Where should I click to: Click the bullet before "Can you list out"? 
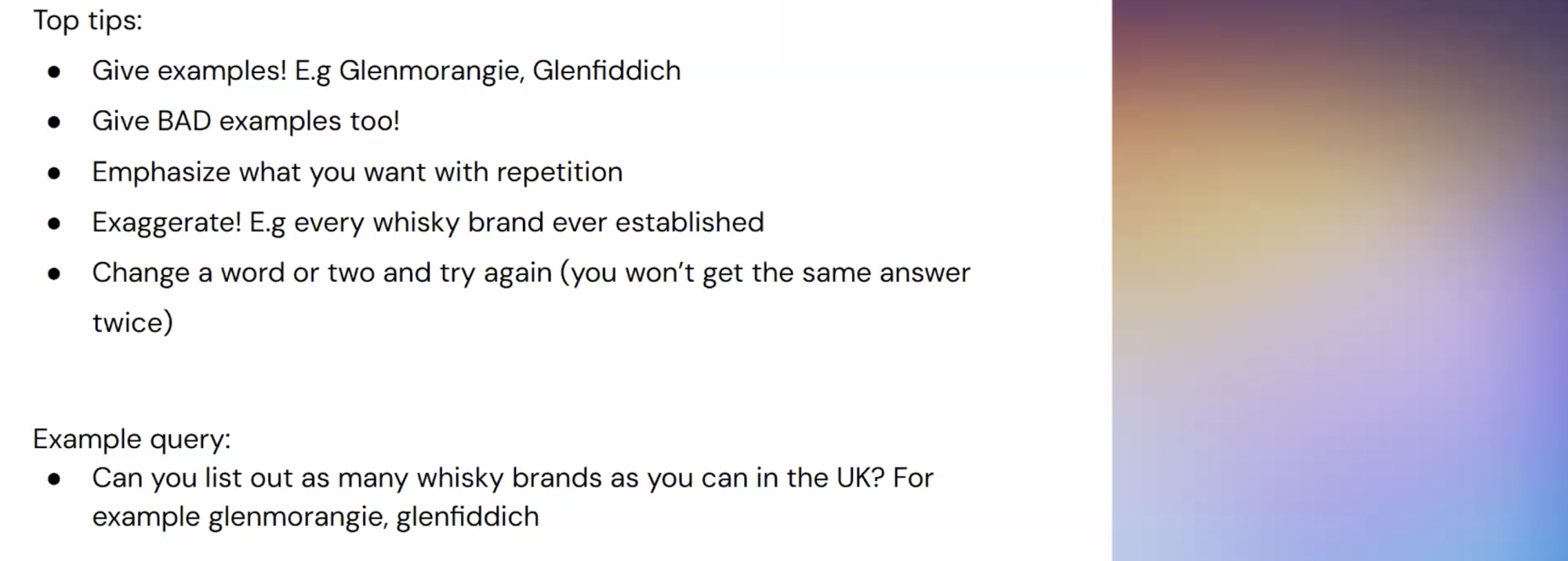click(x=54, y=479)
